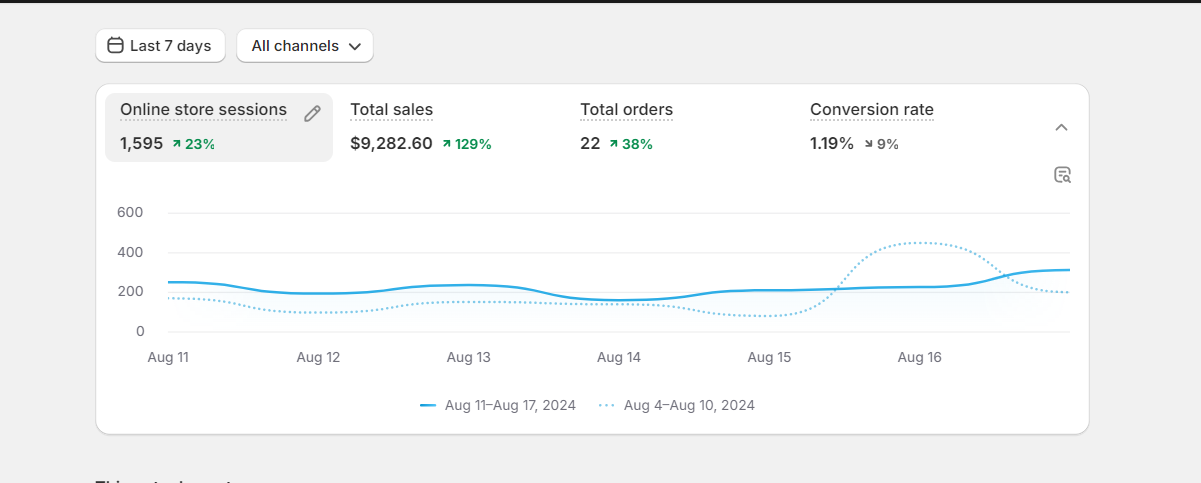Click the chevron arrow inside All channels
This screenshot has height=483, width=1201.
pyautogui.click(x=354, y=46)
